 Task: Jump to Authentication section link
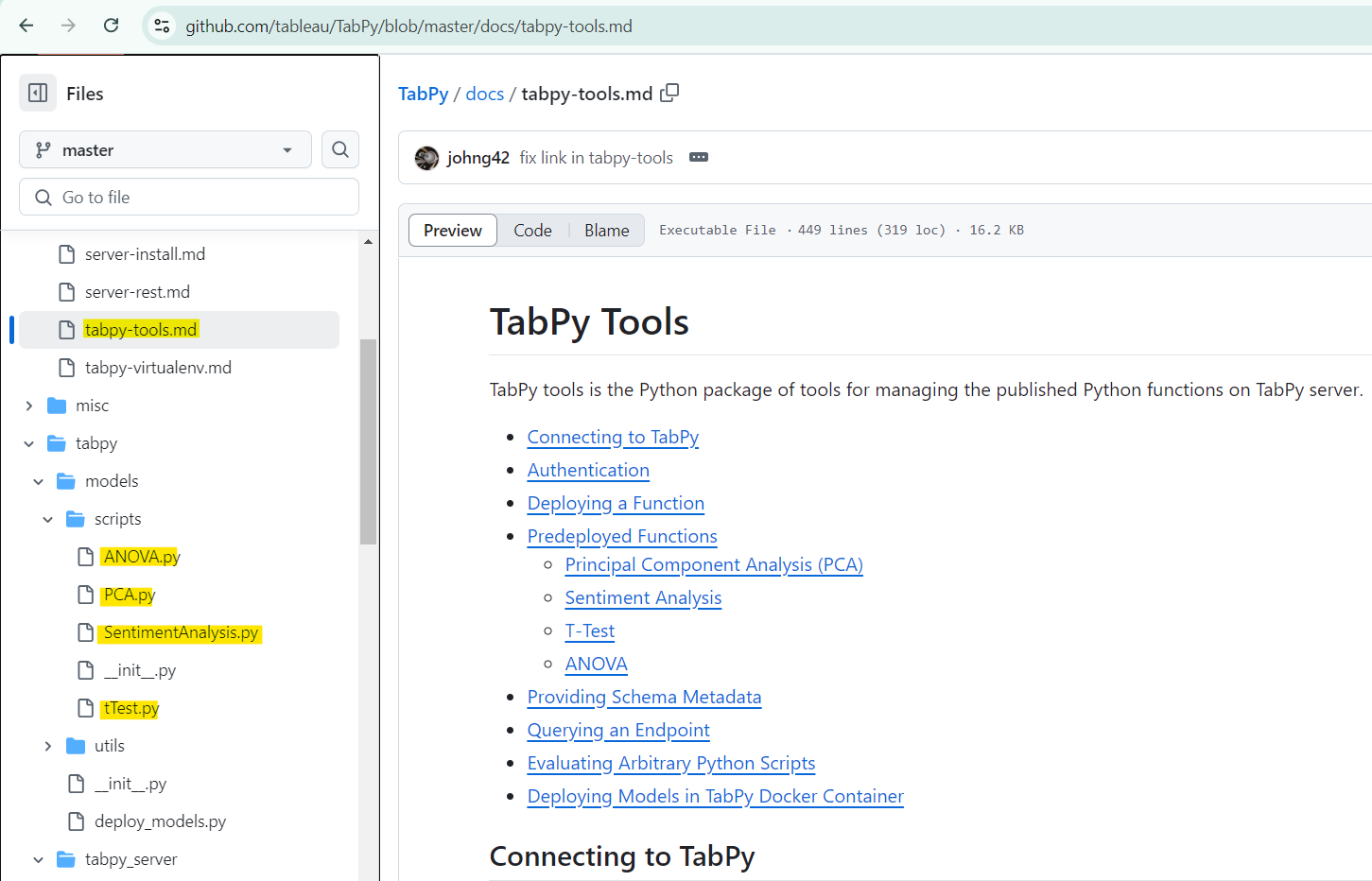pos(588,470)
